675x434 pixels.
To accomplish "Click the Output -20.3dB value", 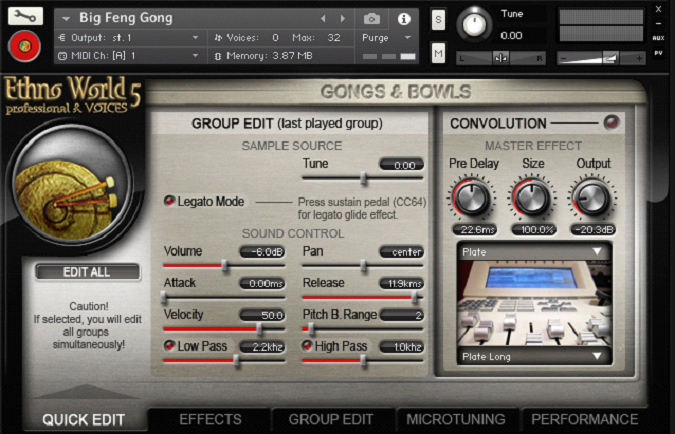I will click(593, 229).
